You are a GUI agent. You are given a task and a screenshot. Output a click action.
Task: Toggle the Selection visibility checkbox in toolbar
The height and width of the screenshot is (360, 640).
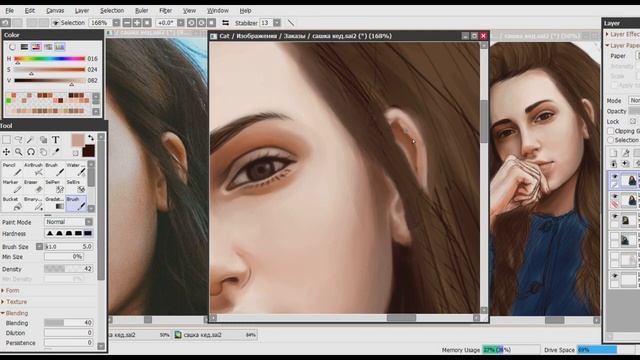pyautogui.click(x=56, y=23)
